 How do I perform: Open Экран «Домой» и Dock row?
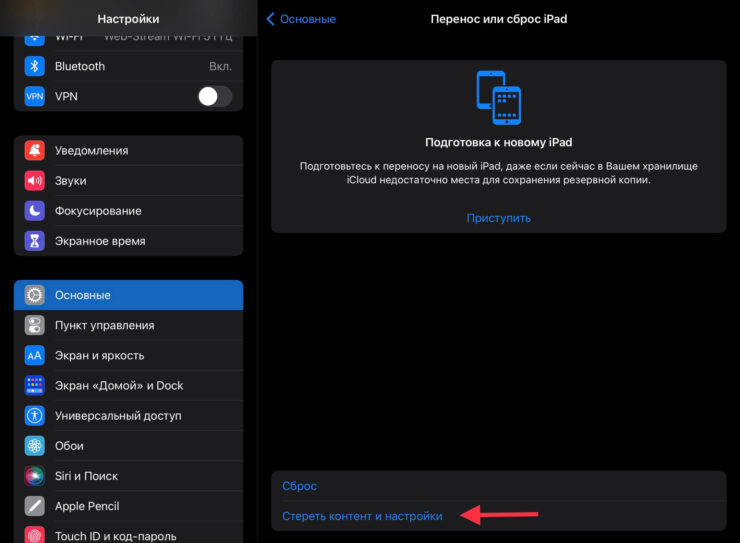(128, 385)
